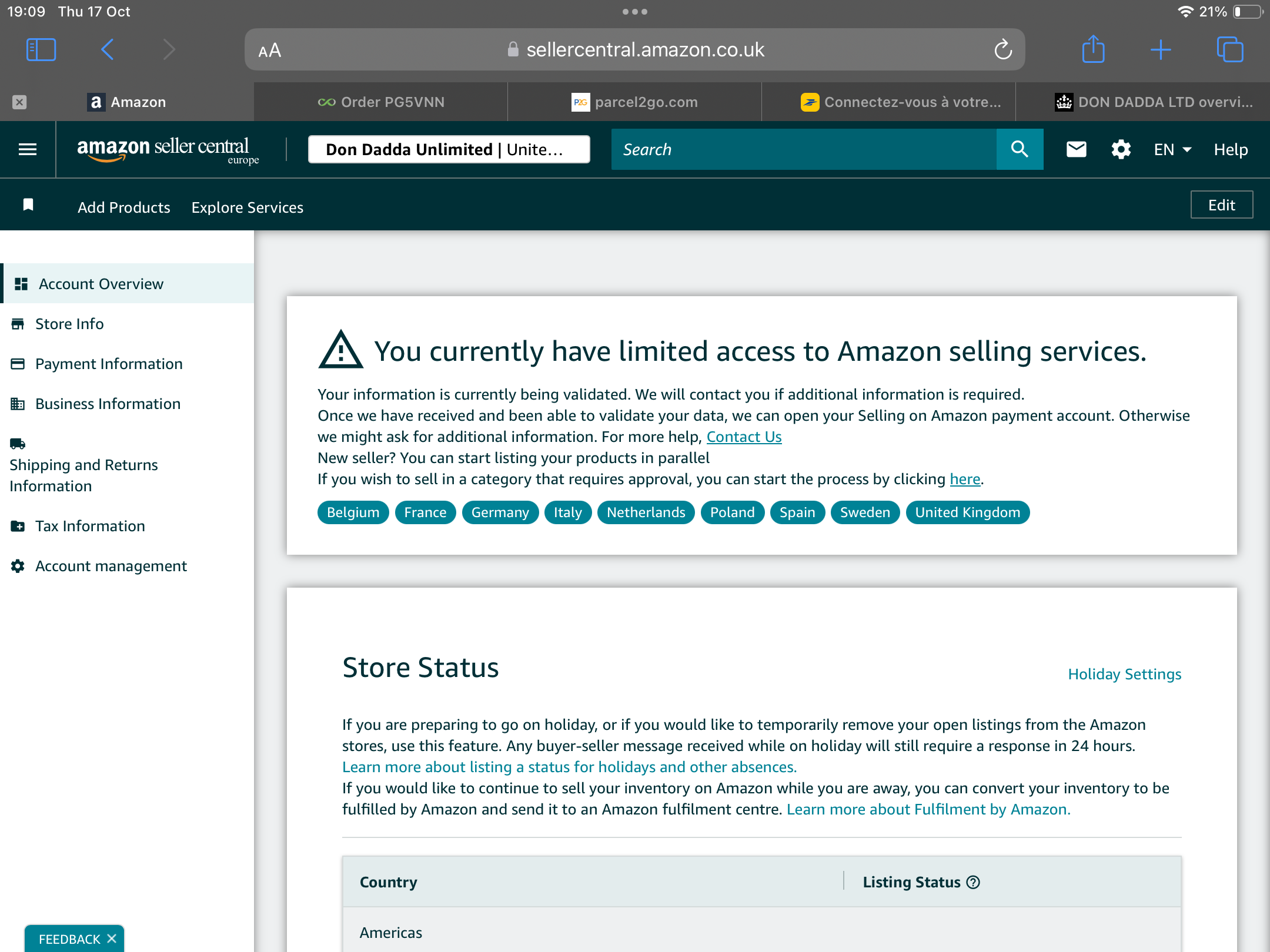Viewport: 1270px width, 952px height.
Task: Select Account Overview in the sidebar
Action: [128, 284]
